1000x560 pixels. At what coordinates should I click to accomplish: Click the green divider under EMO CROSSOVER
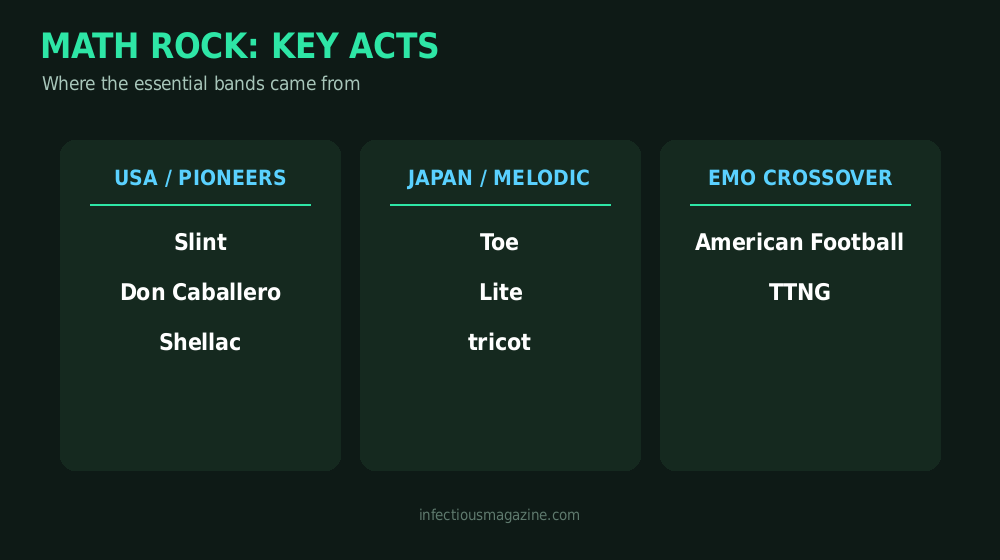[800, 205]
